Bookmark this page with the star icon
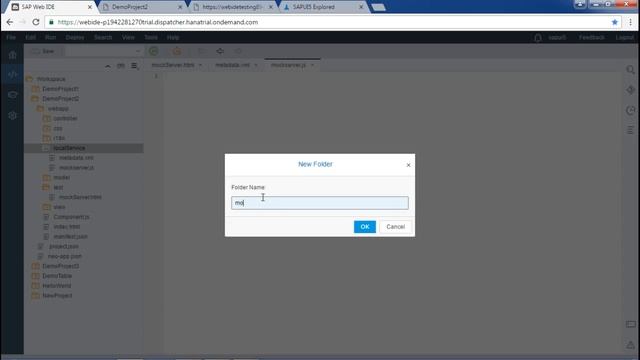640x360 pixels. pyautogui.click(x=615, y=22)
